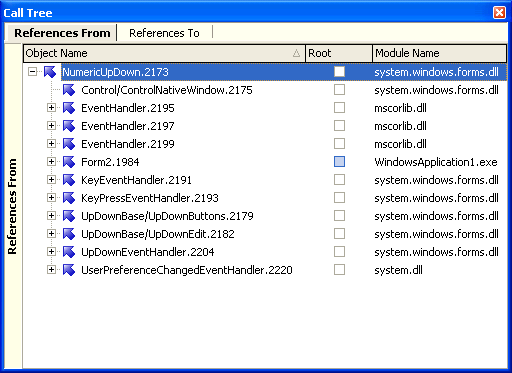Viewport: 512px width, 373px height.
Task: Toggle the Root checkbox for Form2.1984
Action: click(x=339, y=162)
